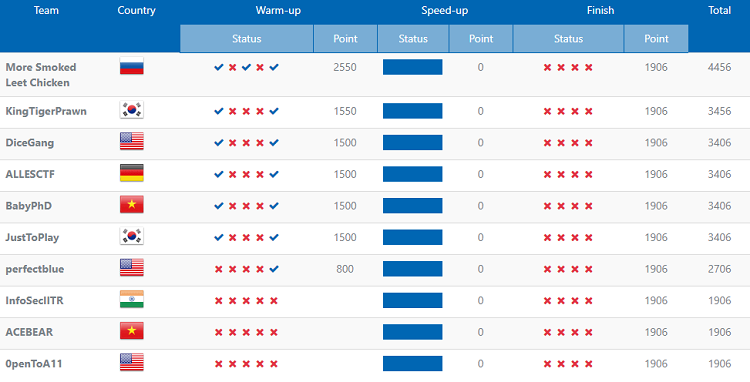Click the Speed-up Point sub-header
The width and height of the screenshot is (750, 382).
[x=481, y=39]
